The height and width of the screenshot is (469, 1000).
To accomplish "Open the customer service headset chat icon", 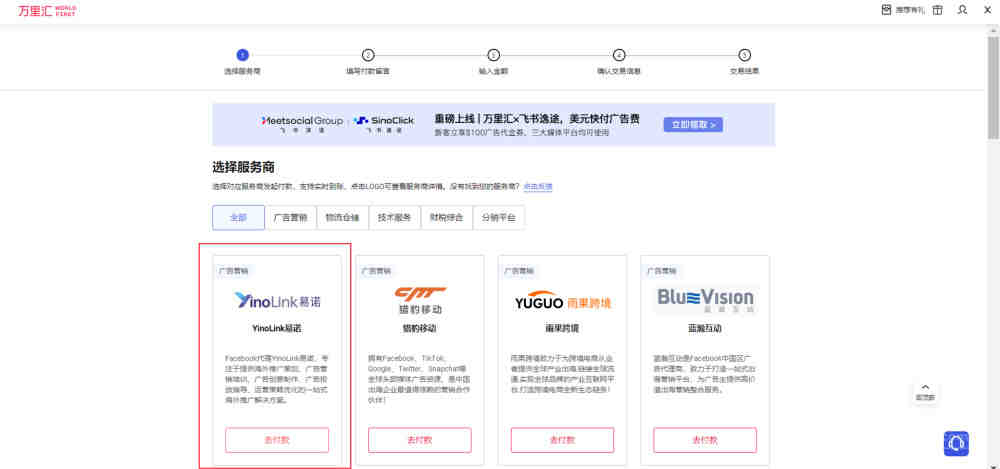I will pyautogui.click(x=956, y=443).
